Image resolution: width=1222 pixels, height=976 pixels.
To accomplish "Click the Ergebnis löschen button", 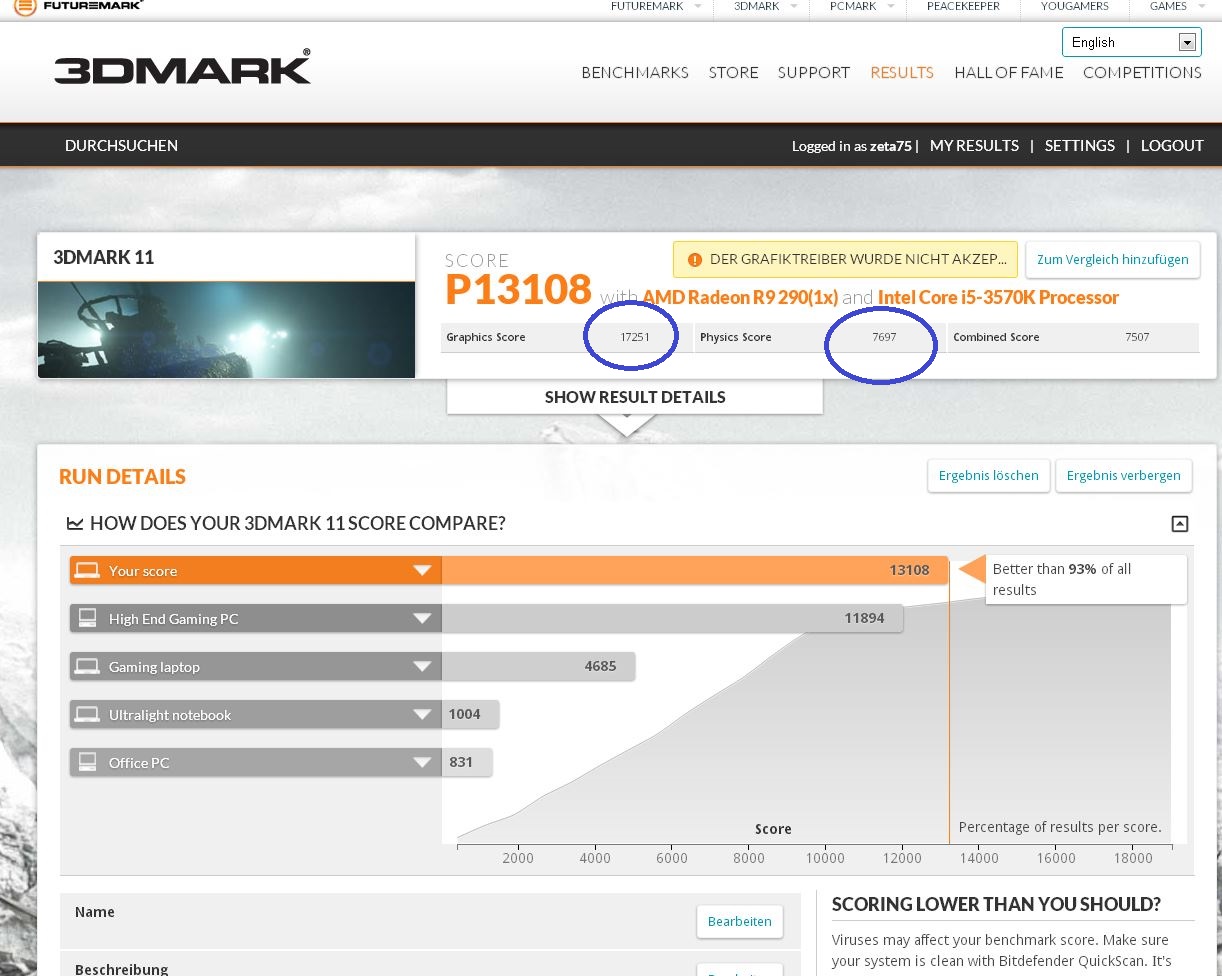I will (989, 475).
